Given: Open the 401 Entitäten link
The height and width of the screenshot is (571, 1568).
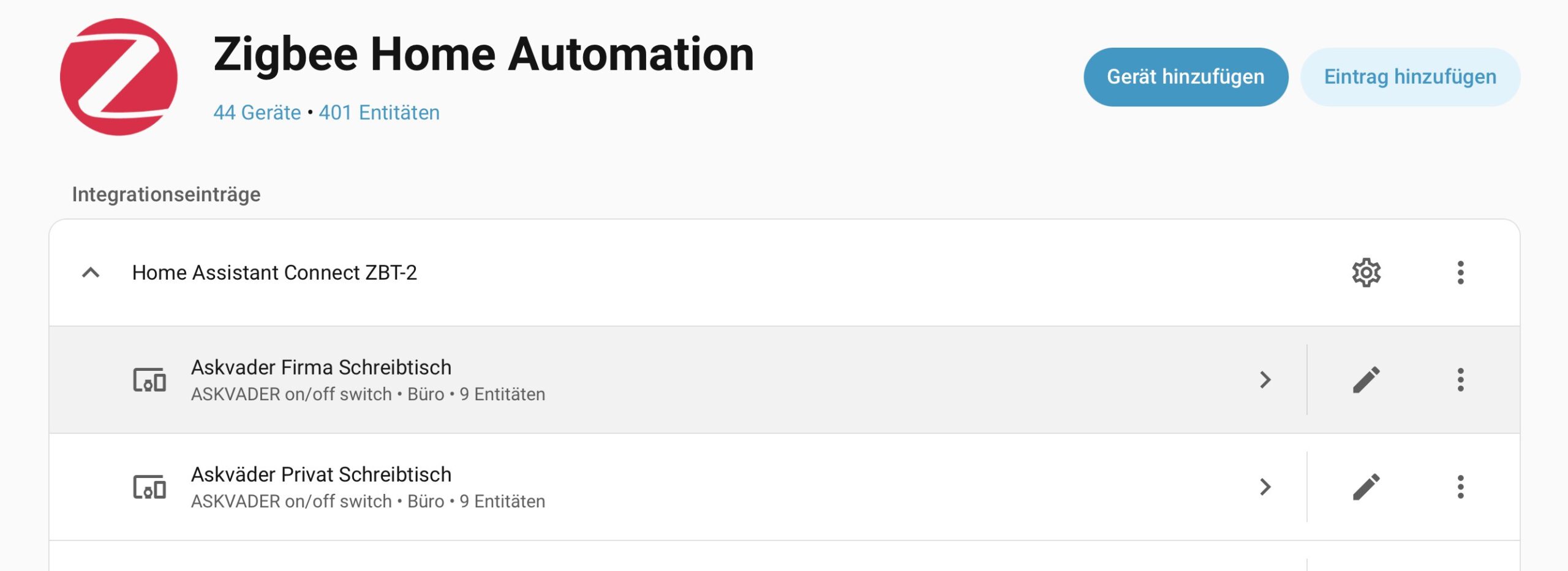Looking at the screenshot, I should (379, 113).
